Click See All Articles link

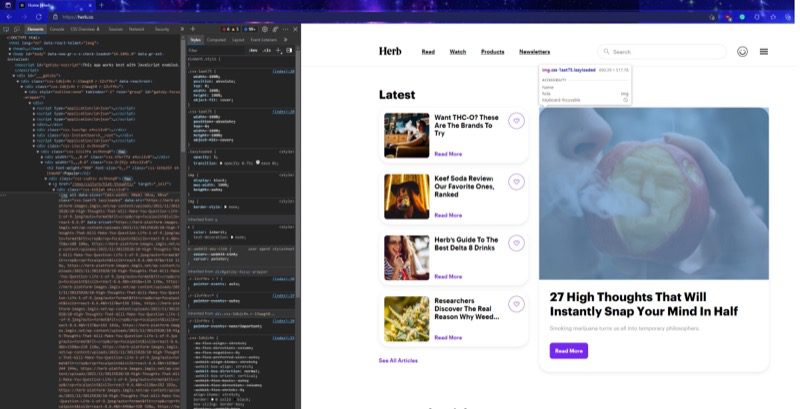coord(398,361)
